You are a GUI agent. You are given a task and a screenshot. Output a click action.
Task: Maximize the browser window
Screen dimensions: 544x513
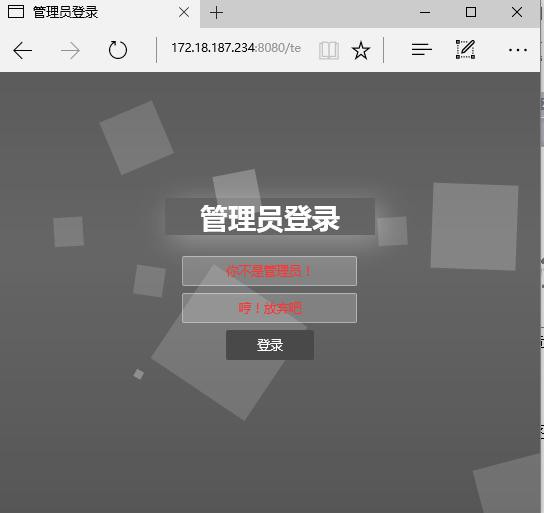pyautogui.click(x=471, y=12)
